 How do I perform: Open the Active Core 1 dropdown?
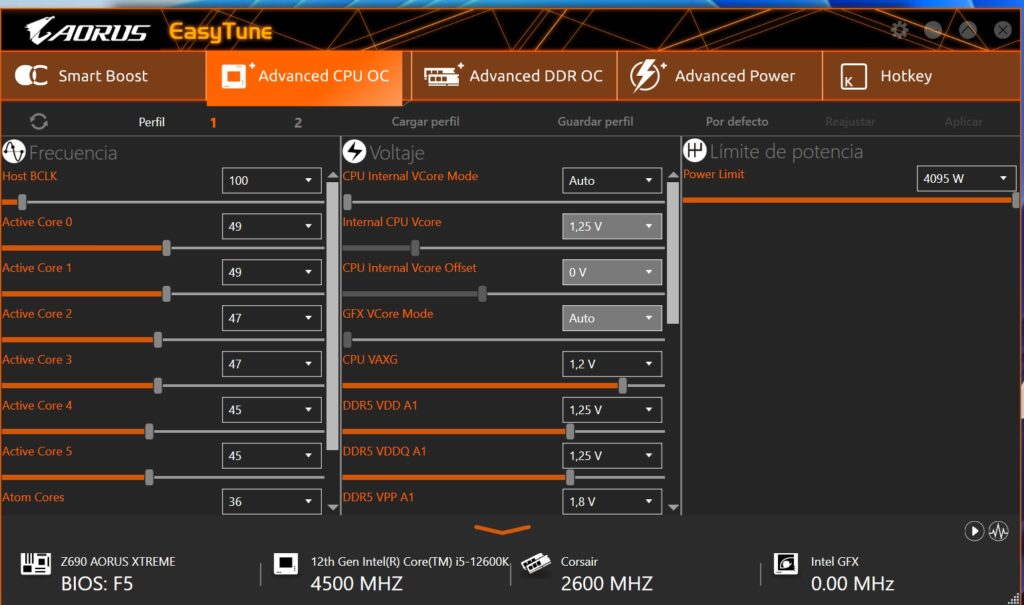tap(272, 272)
